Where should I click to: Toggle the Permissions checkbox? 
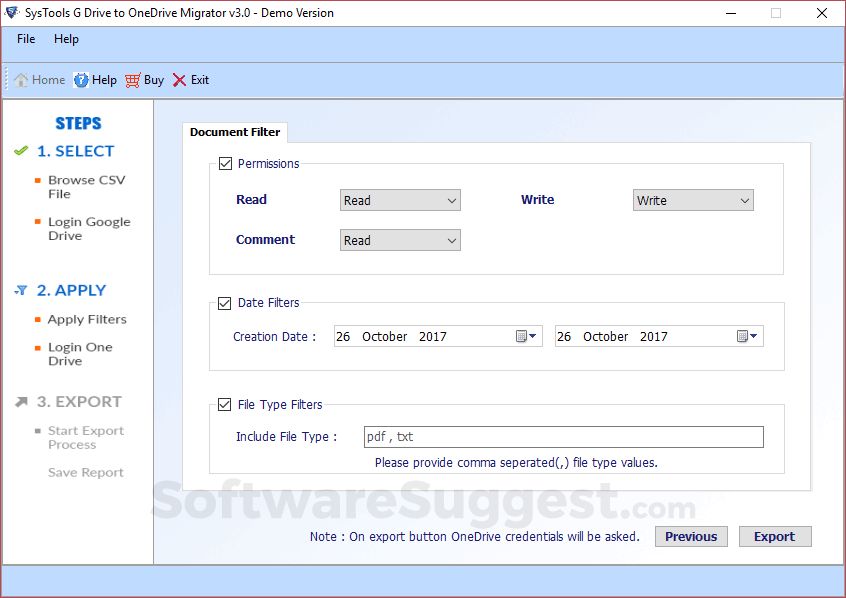(x=225, y=164)
